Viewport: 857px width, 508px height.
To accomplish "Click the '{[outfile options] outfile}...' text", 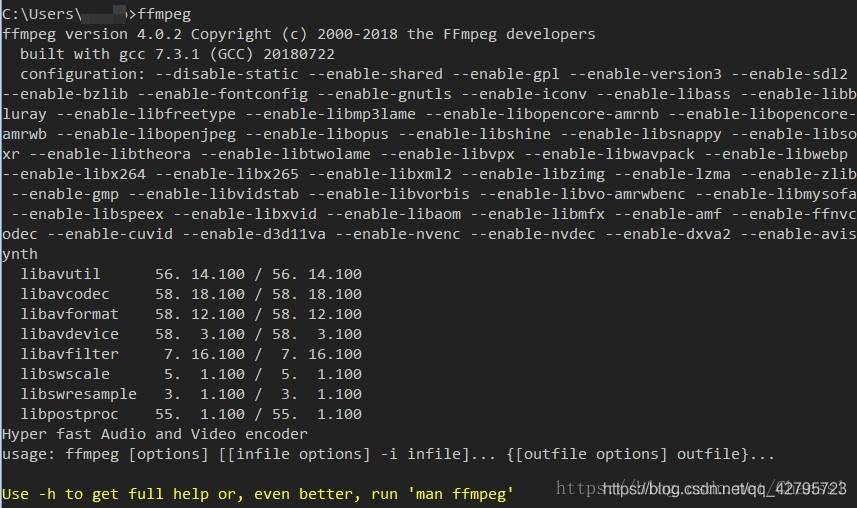I will [x=640, y=454].
